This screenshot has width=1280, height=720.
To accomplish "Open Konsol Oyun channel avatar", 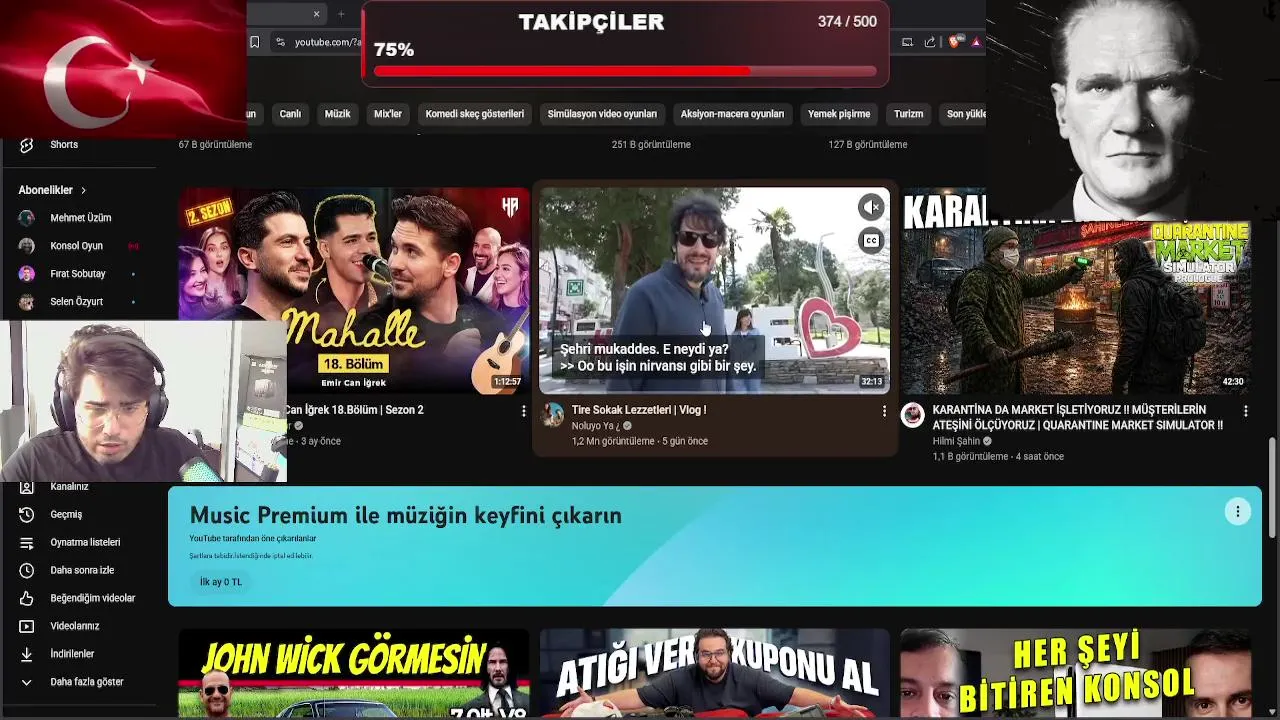I will [27, 246].
